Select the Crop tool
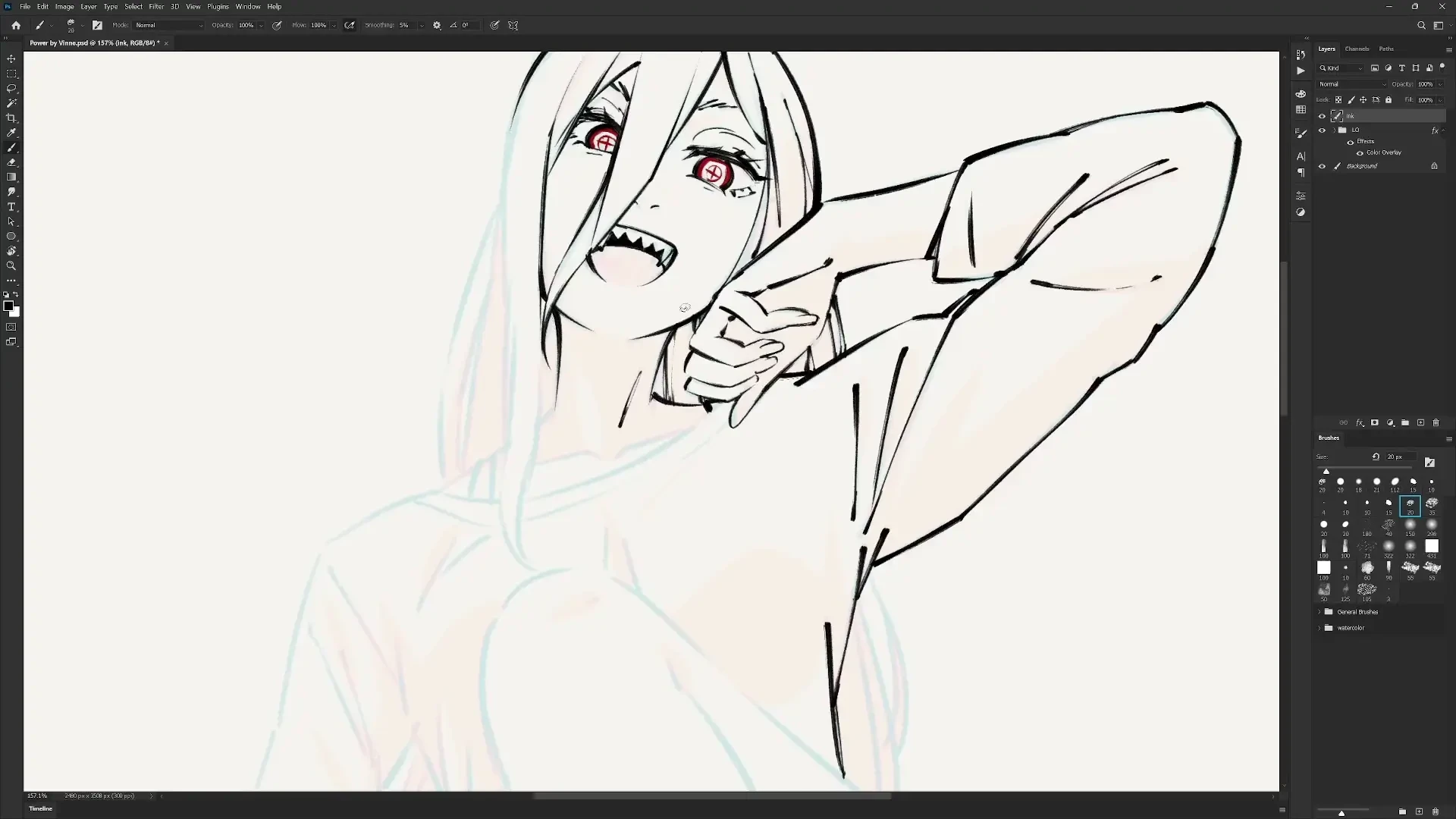The image size is (1456, 819). click(11, 118)
